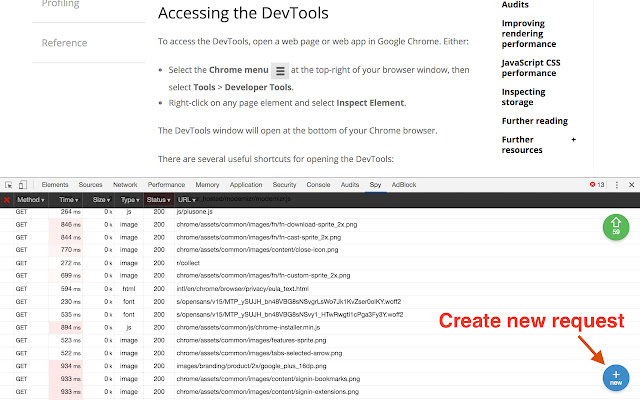Activate the inspect element picker icon

pos(9,185)
